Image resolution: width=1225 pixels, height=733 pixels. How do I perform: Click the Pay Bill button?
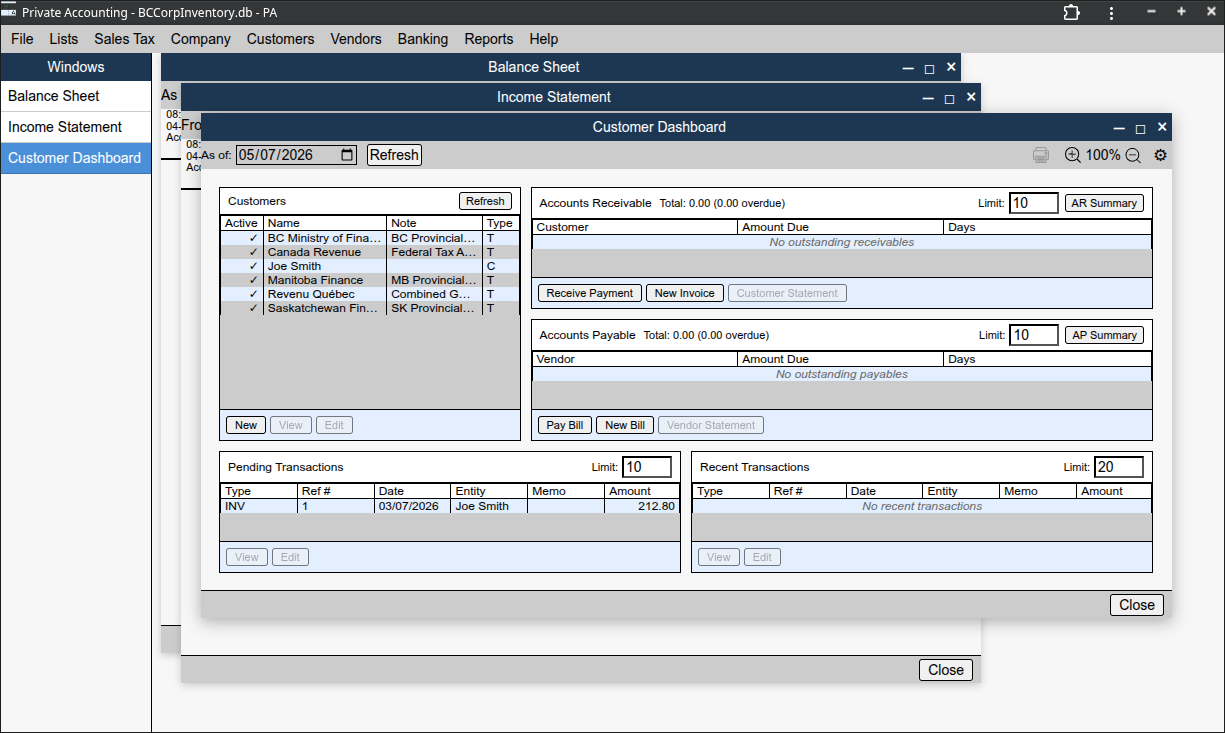tap(565, 425)
